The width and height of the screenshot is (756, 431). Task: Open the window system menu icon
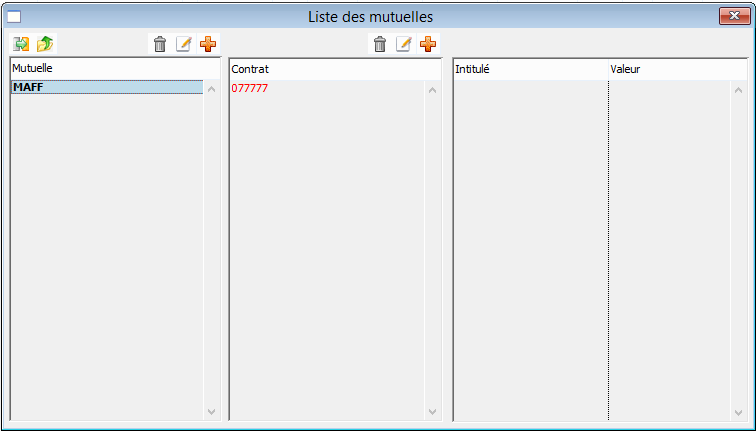[14, 17]
